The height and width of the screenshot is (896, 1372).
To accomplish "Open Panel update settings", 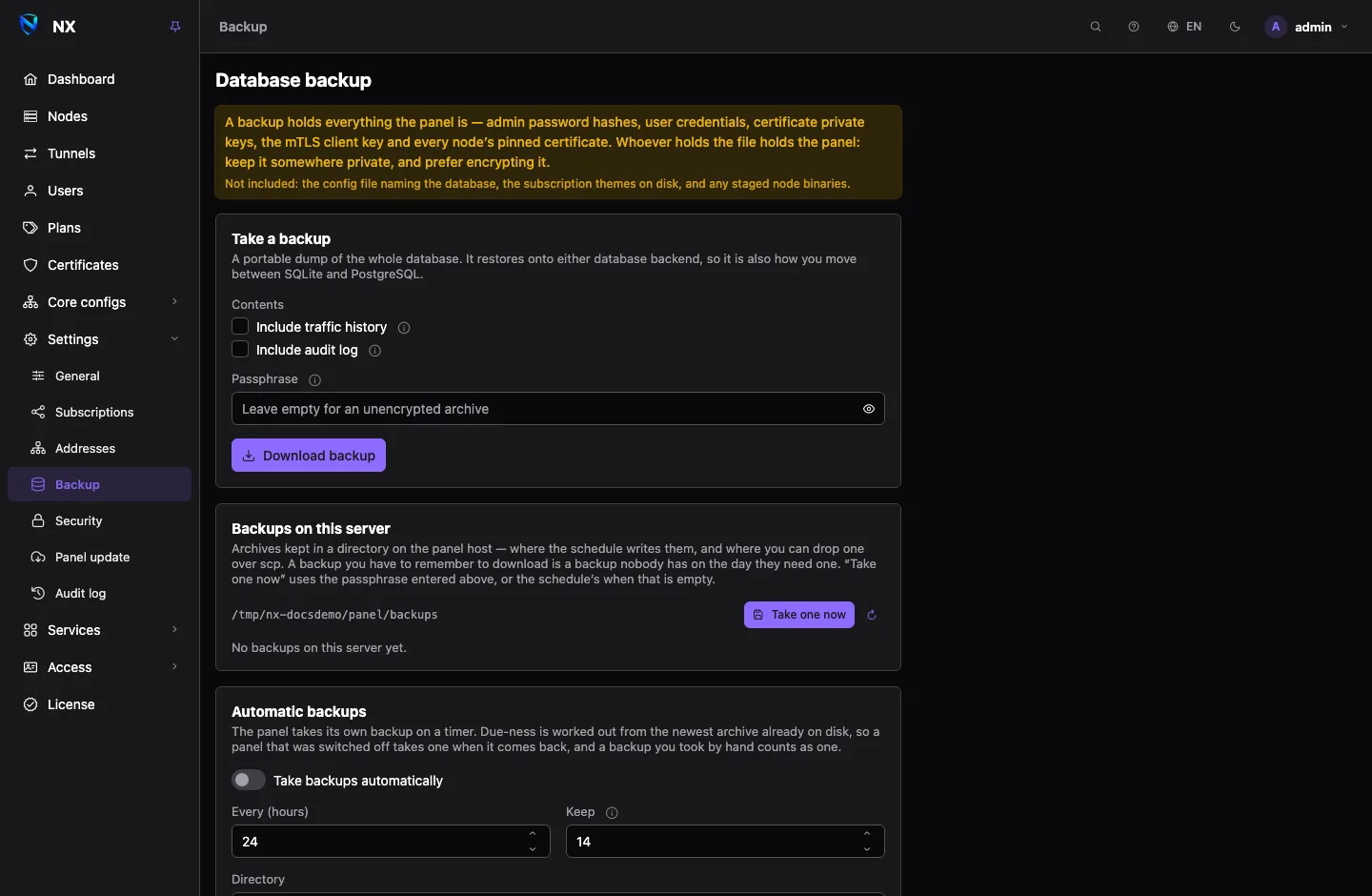I will click(99, 558).
